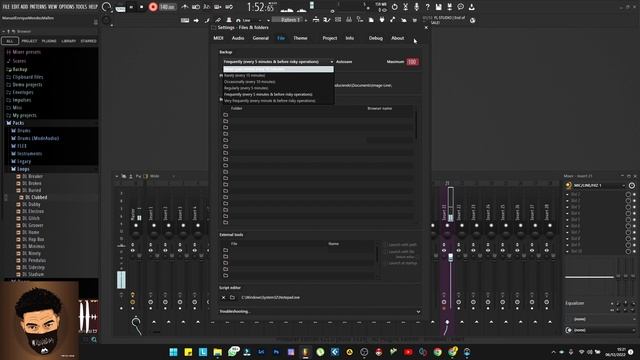Click the Maximum backups value 100
This screenshot has height=360, width=640.
412,62
